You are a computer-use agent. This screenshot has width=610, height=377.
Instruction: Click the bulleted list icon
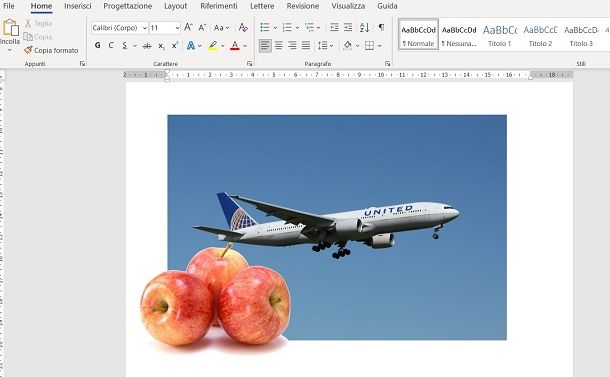(x=265, y=27)
